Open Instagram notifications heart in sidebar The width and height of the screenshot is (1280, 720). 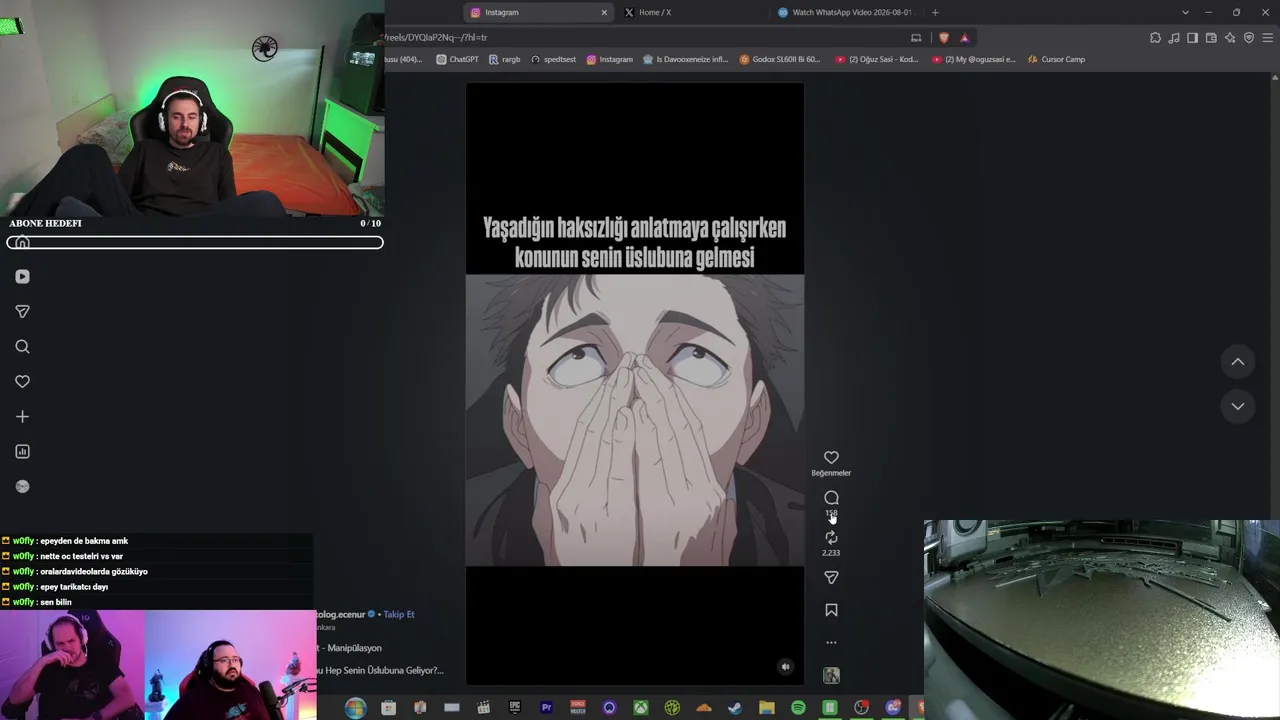[x=22, y=381]
